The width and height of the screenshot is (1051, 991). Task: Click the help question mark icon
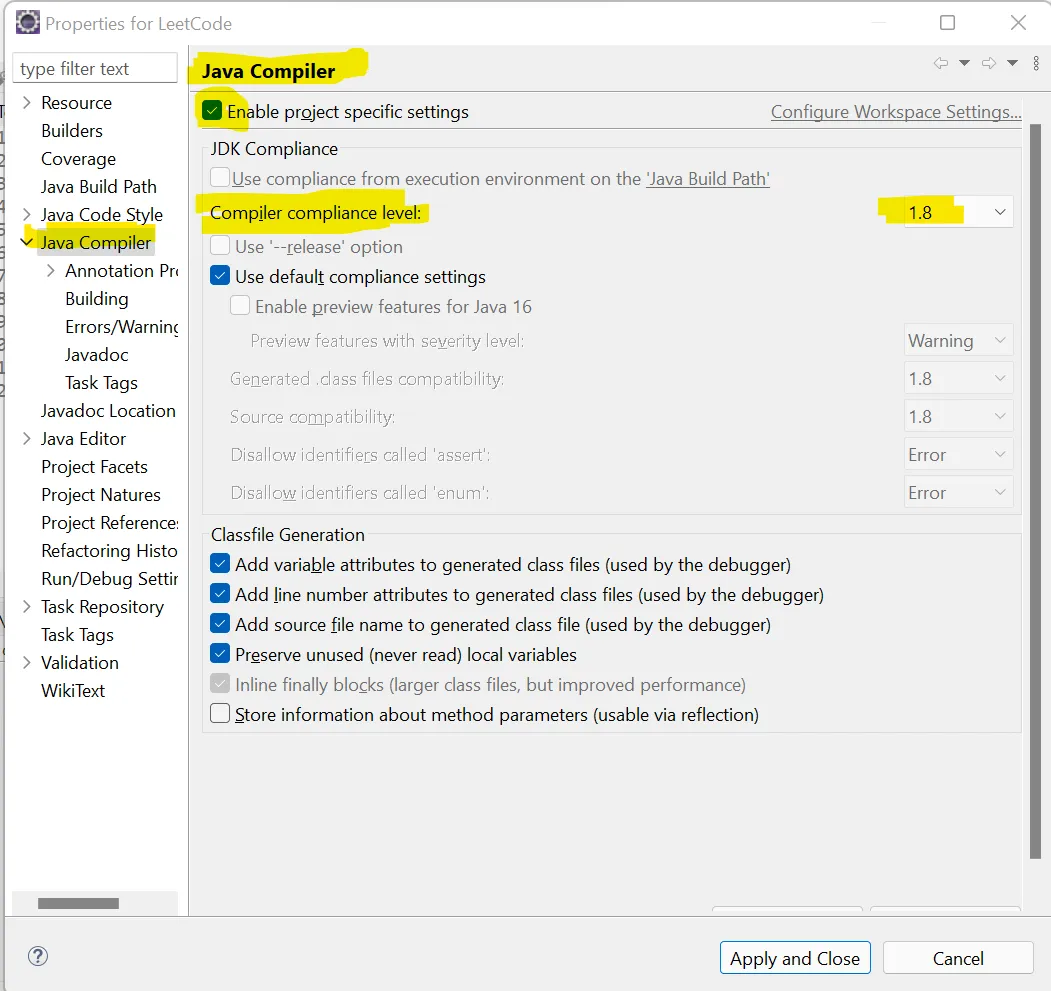(x=38, y=955)
